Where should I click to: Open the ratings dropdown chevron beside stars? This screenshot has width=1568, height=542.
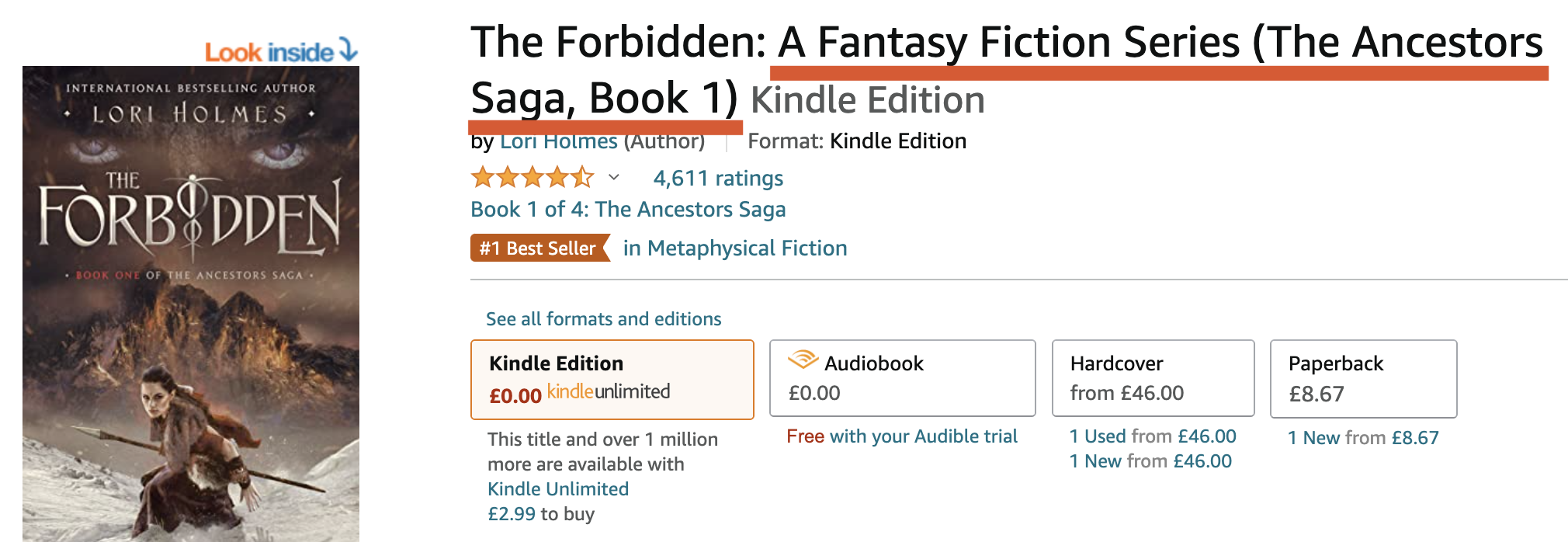point(613,178)
